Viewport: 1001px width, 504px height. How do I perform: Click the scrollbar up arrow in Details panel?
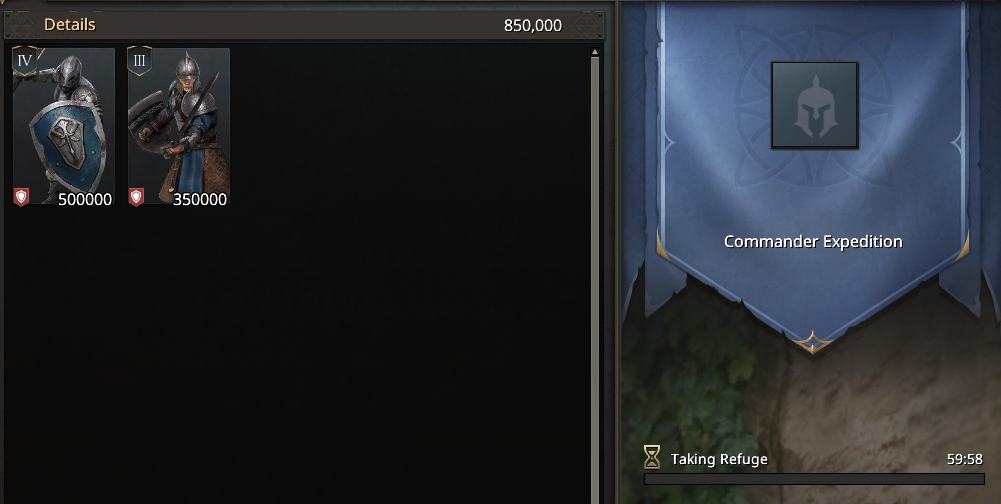click(595, 52)
